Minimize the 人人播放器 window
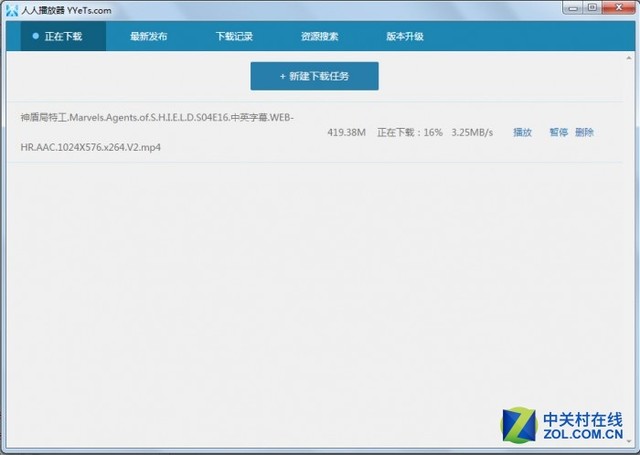This screenshot has height=455, width=640. pos(573,8)
